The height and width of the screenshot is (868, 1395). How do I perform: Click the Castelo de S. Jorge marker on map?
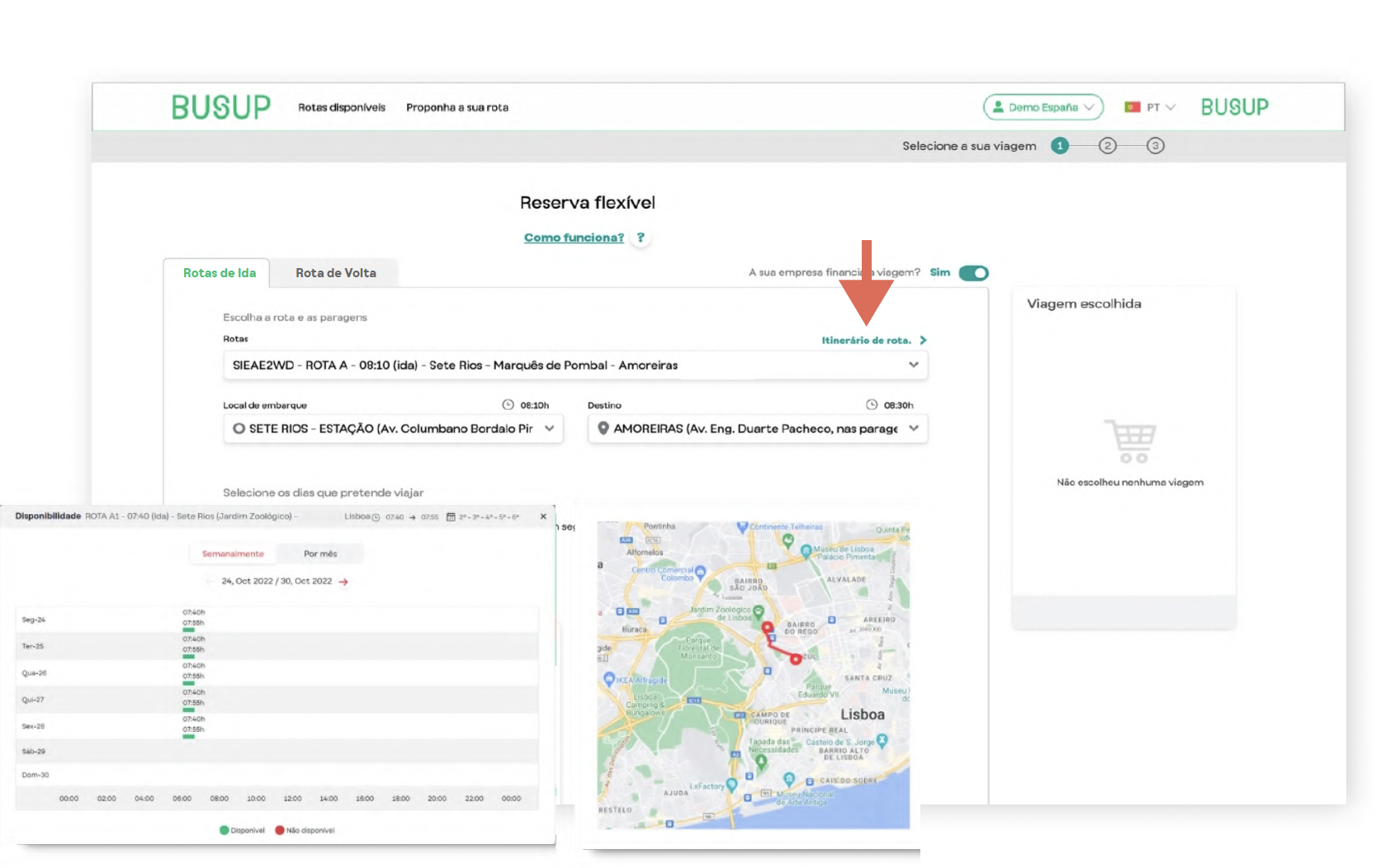(x=882, y=741)
